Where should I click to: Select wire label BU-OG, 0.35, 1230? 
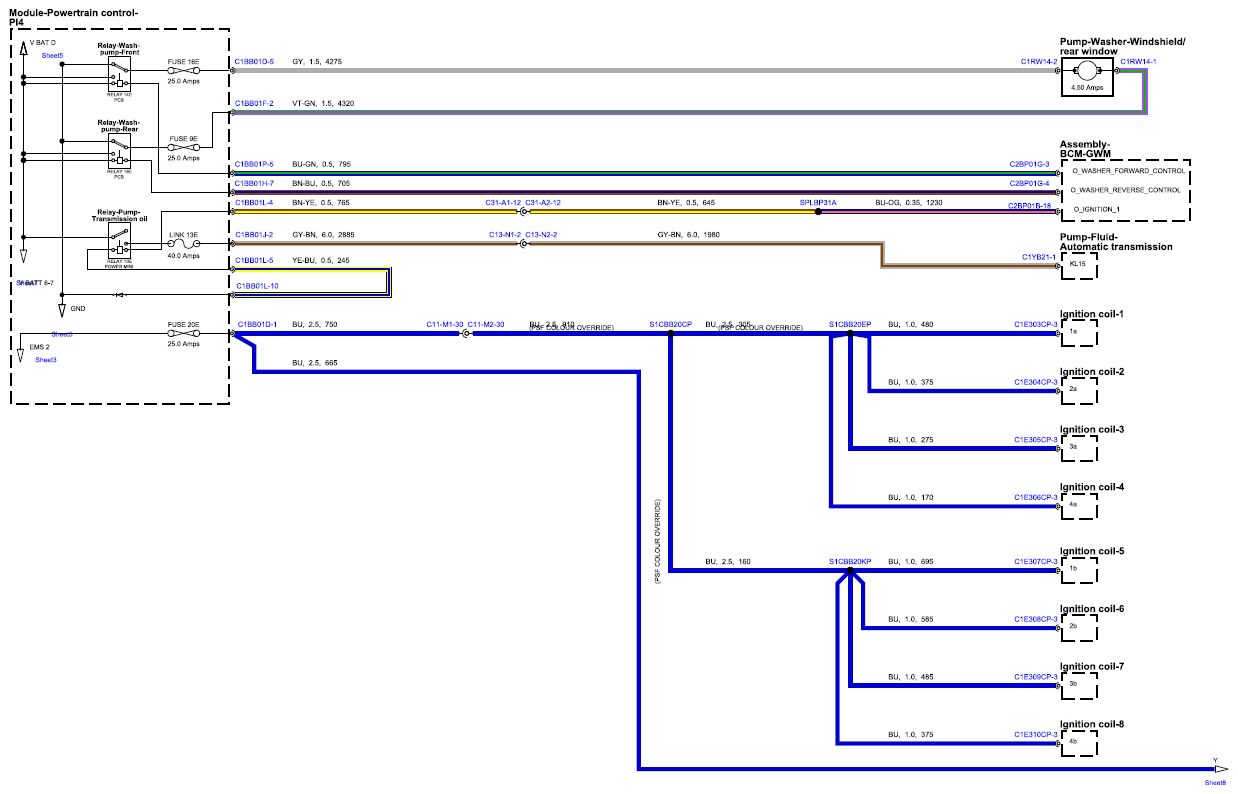click(x=909, y=203)
